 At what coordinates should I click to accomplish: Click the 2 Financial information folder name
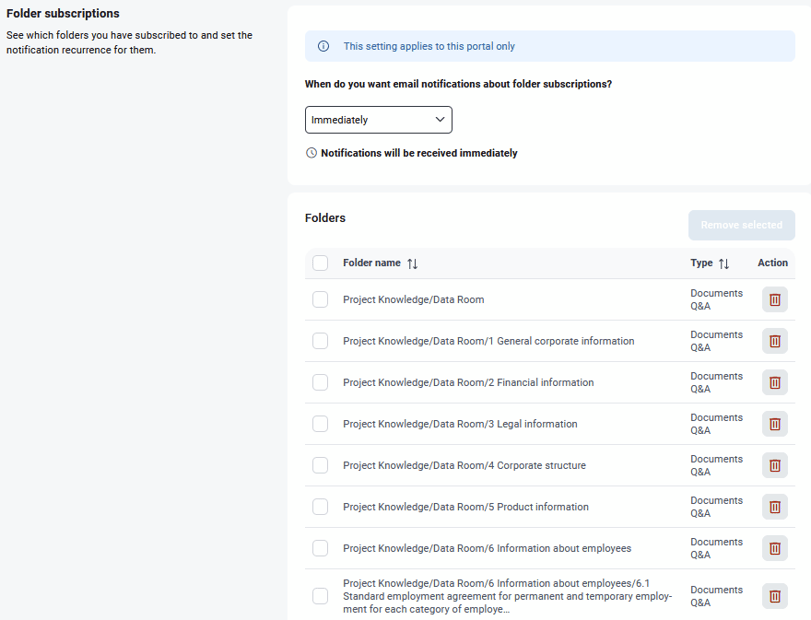[x=468, y=383]
